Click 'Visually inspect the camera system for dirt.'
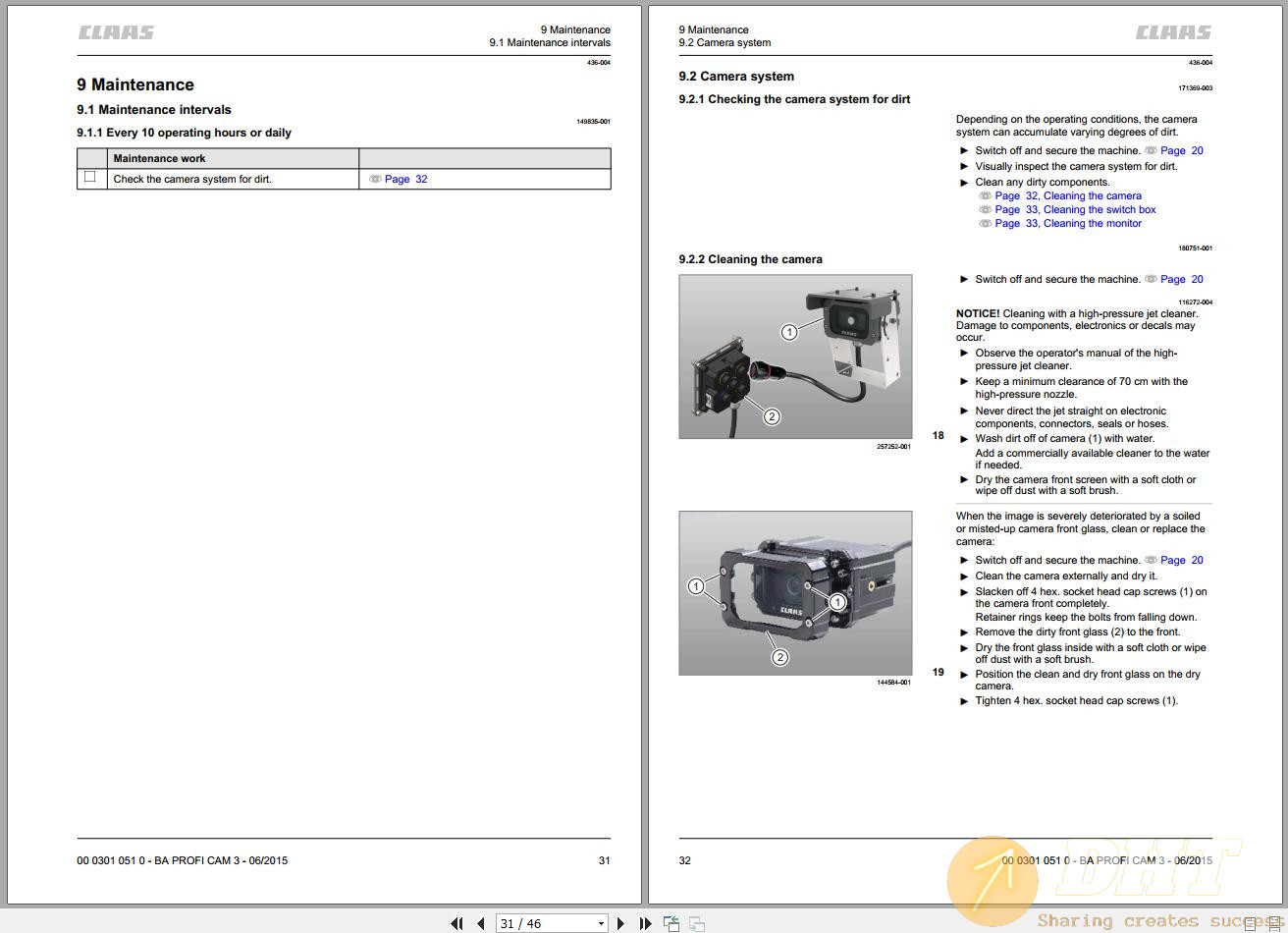This screenshot has height=933, width=1288. pos(1076,166)
